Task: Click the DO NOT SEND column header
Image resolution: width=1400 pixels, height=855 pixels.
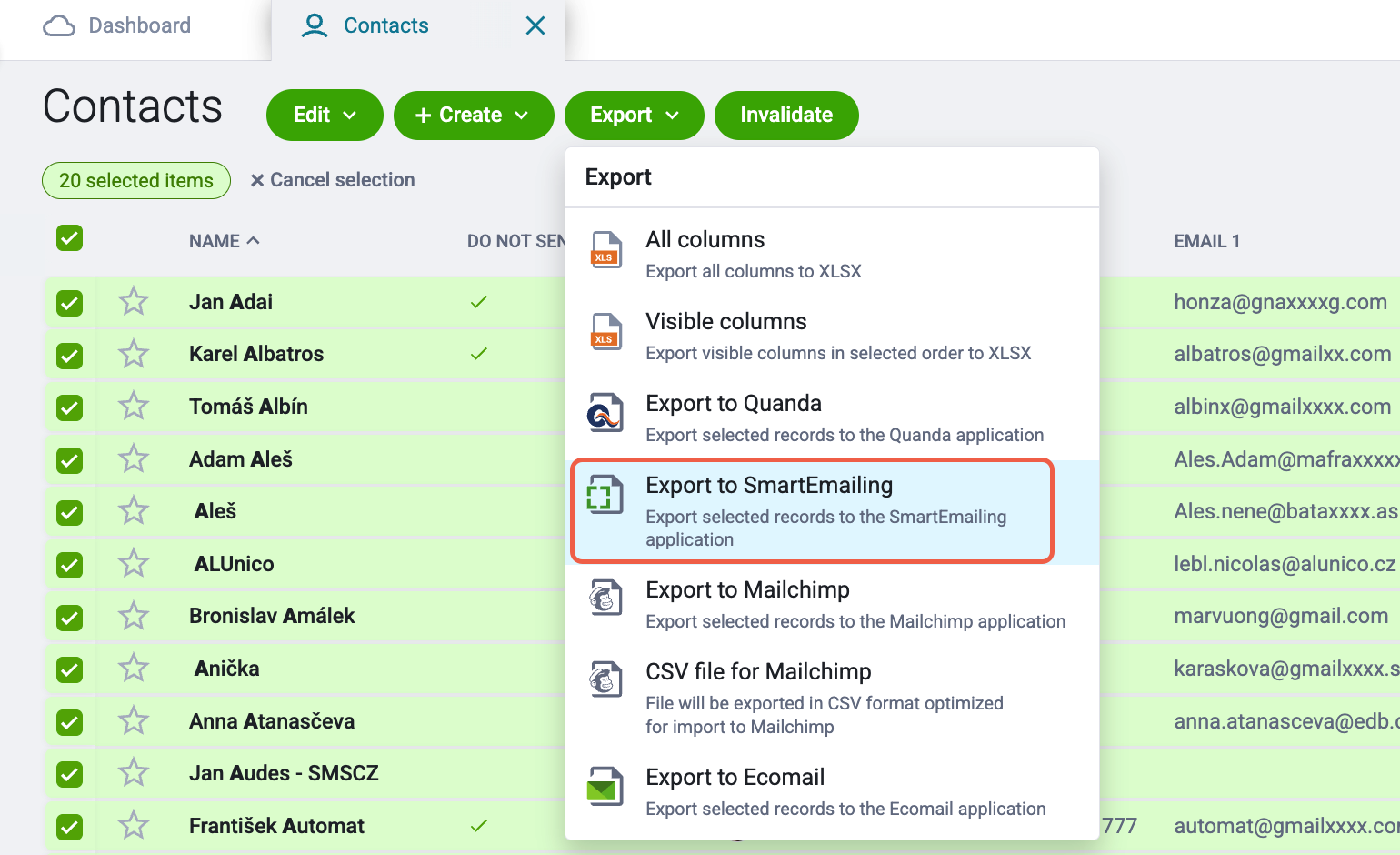Action: click(516, 241)
